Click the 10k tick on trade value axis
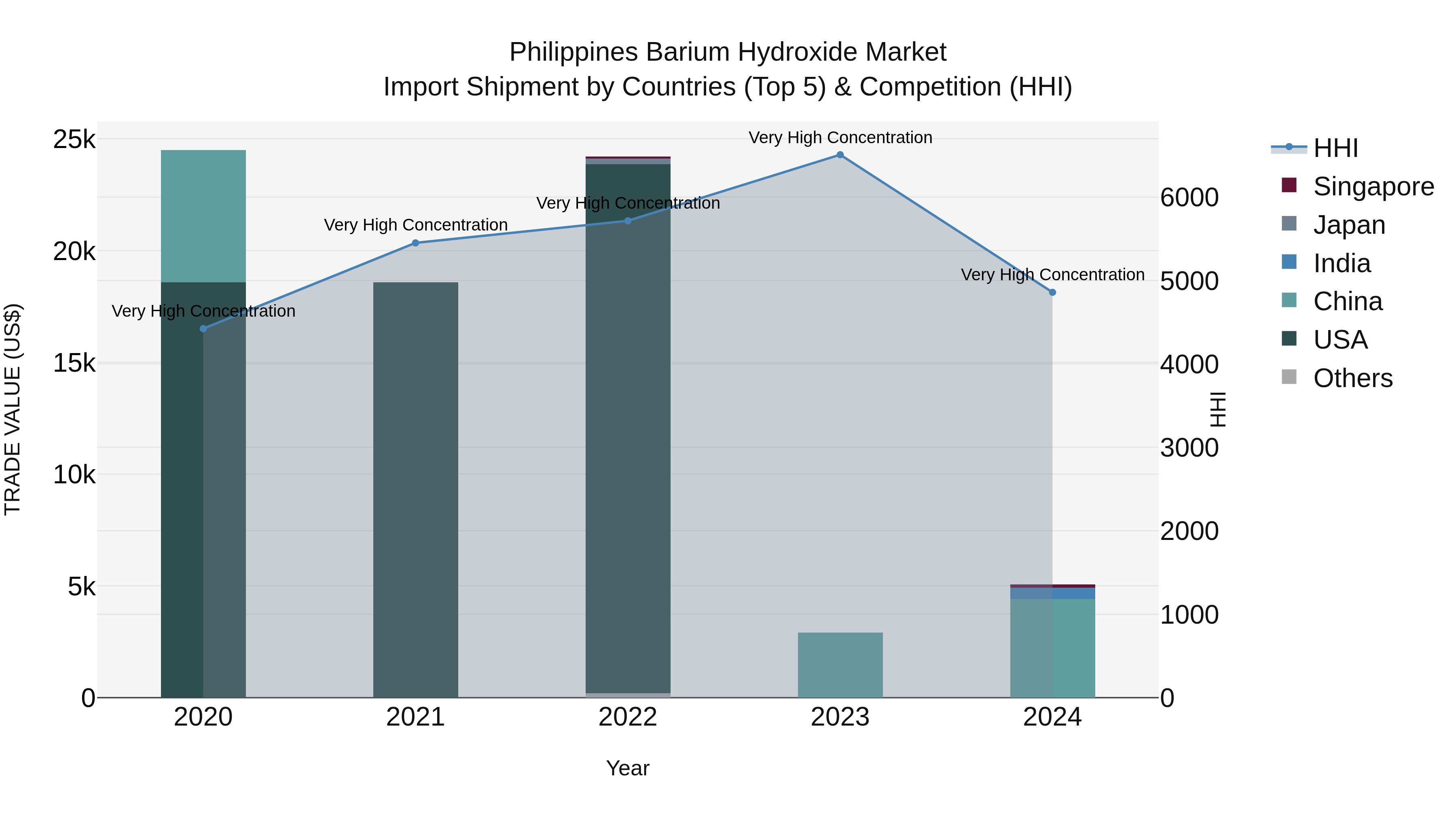This screenshot has width=1456, height=819. (74, 474)
